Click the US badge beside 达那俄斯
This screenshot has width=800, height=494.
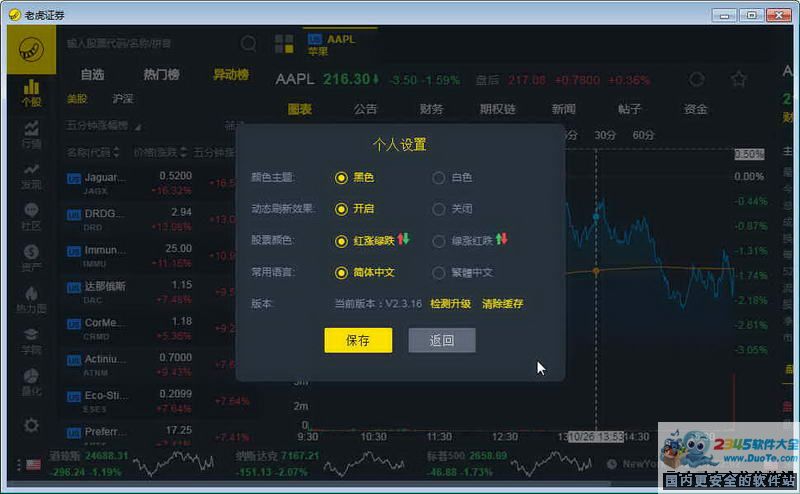pos(74,288)
